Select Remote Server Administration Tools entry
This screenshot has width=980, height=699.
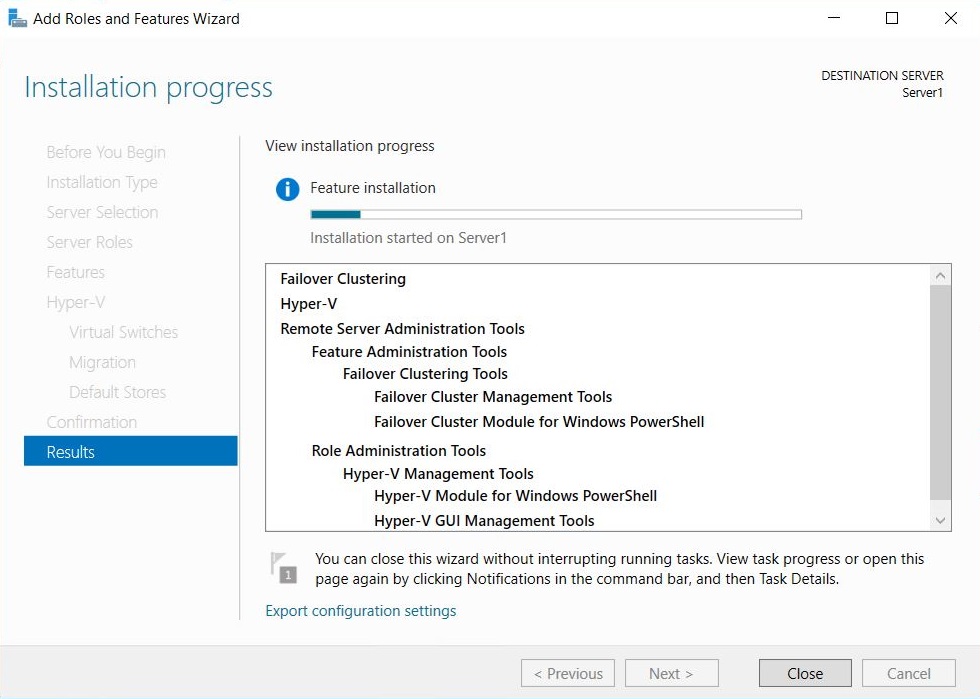pyautogui.click(x=402, y=329)
